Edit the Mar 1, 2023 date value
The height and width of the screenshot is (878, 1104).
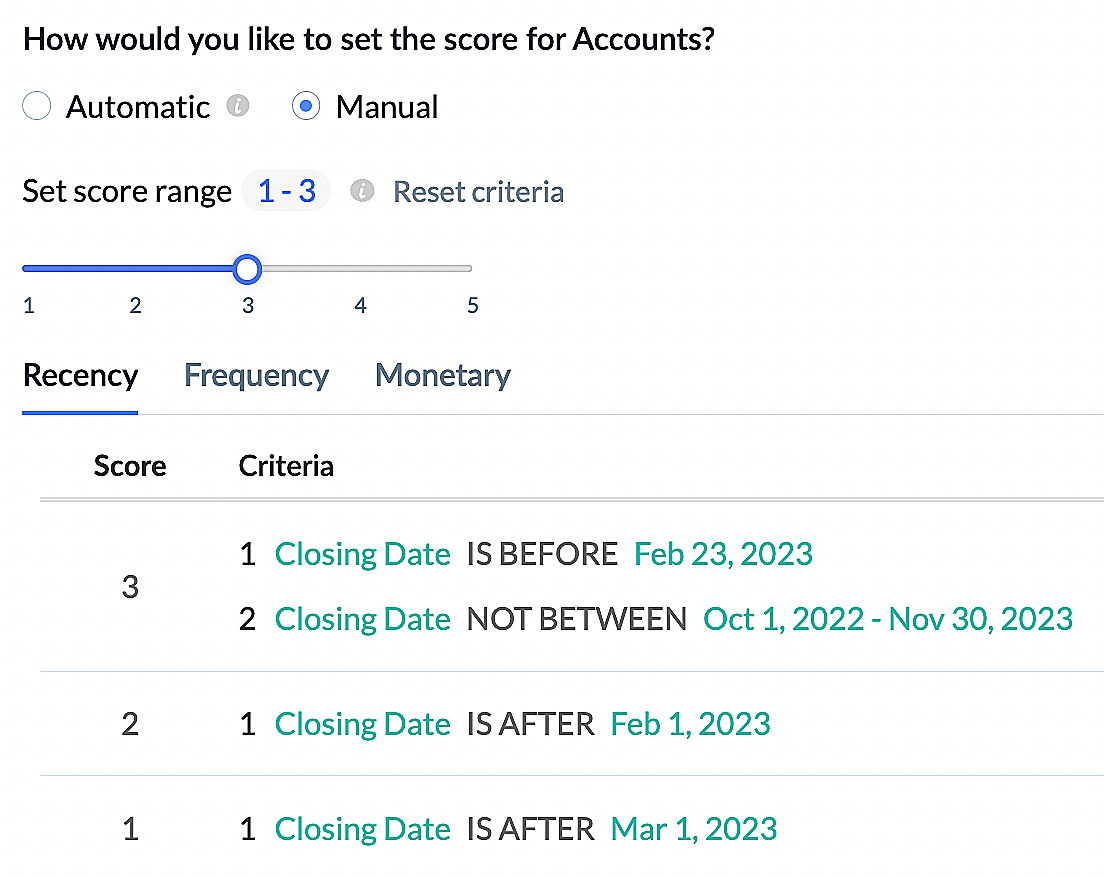pos(693,829)
